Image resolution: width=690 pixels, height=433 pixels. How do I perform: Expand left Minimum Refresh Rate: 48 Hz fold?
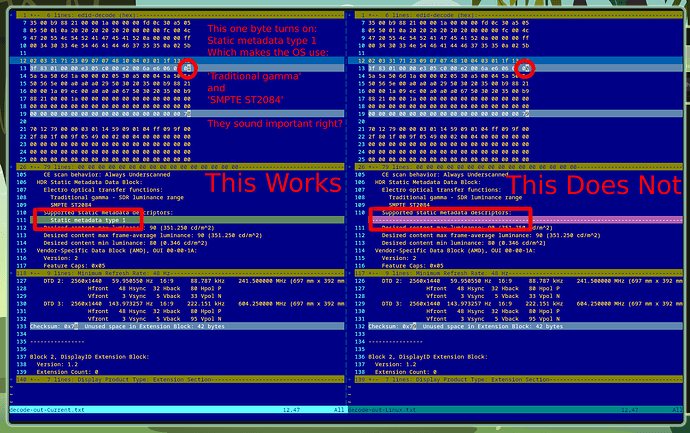point(180,273)
